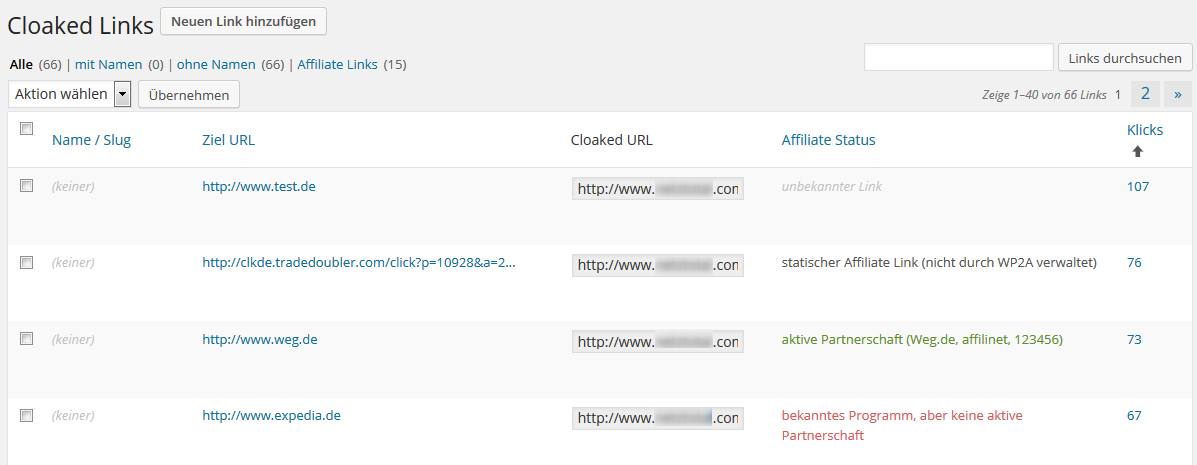Click the Links durchsuchen button

[1124, 58]
